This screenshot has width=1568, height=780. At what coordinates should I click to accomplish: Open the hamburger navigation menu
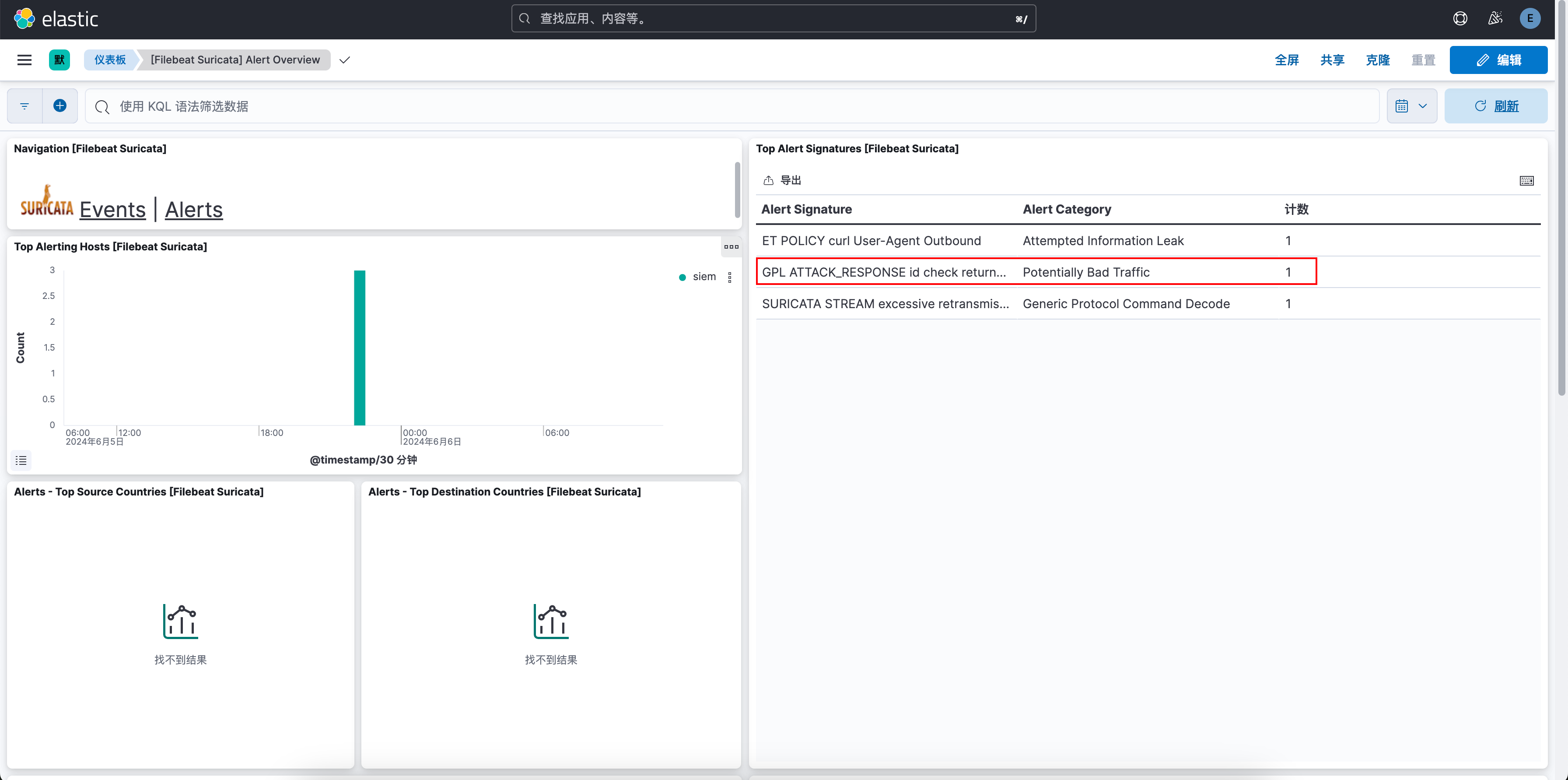[x=24, y=60]
